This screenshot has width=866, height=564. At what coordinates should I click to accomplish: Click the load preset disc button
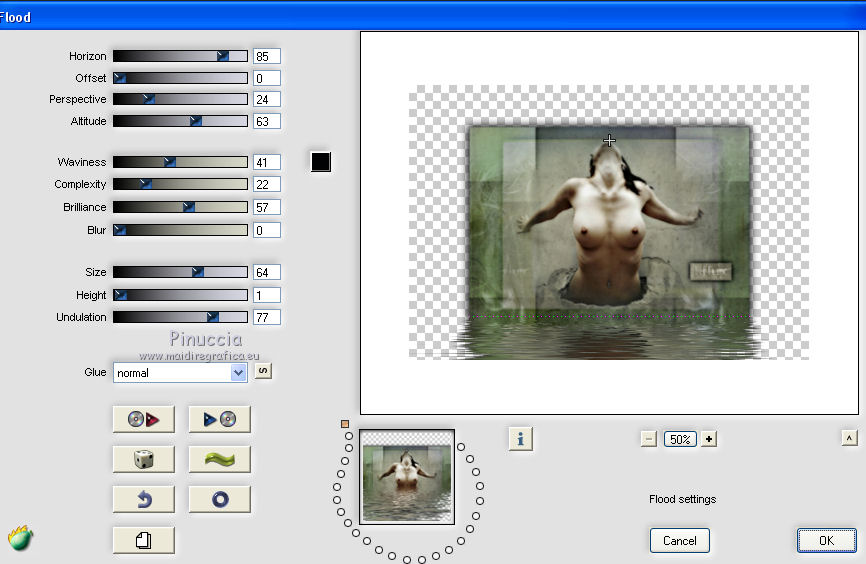[x=144, y=419]
